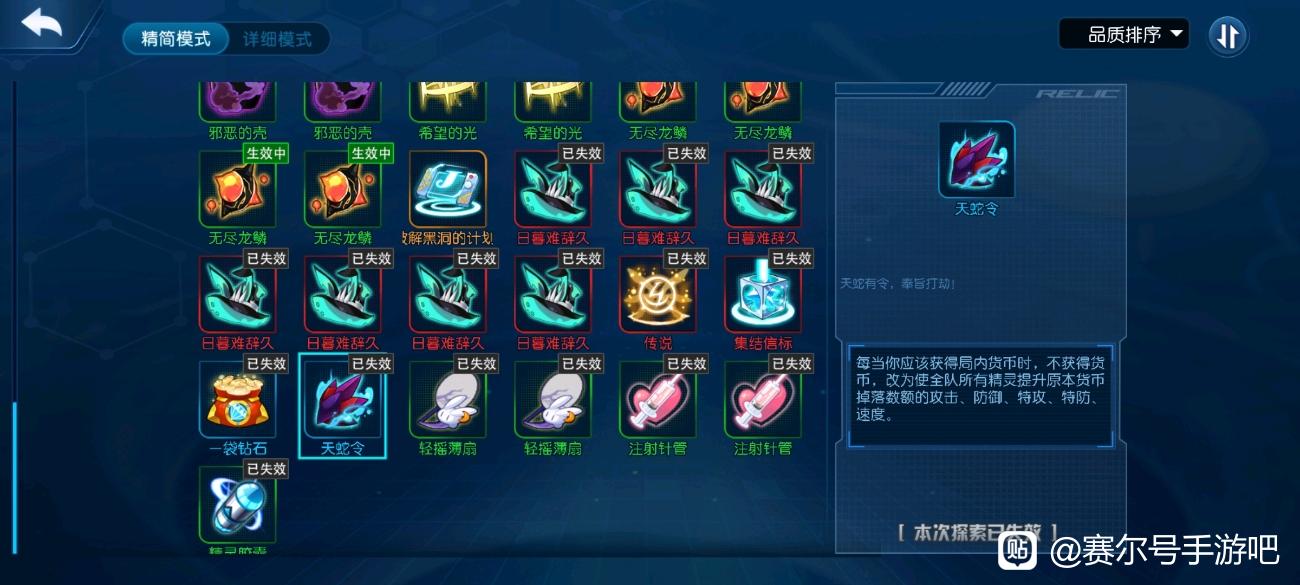Screen dimensions: 1300x585
Task: Open the 品质排序 sort dropdown
Action: pos(1124,35)
